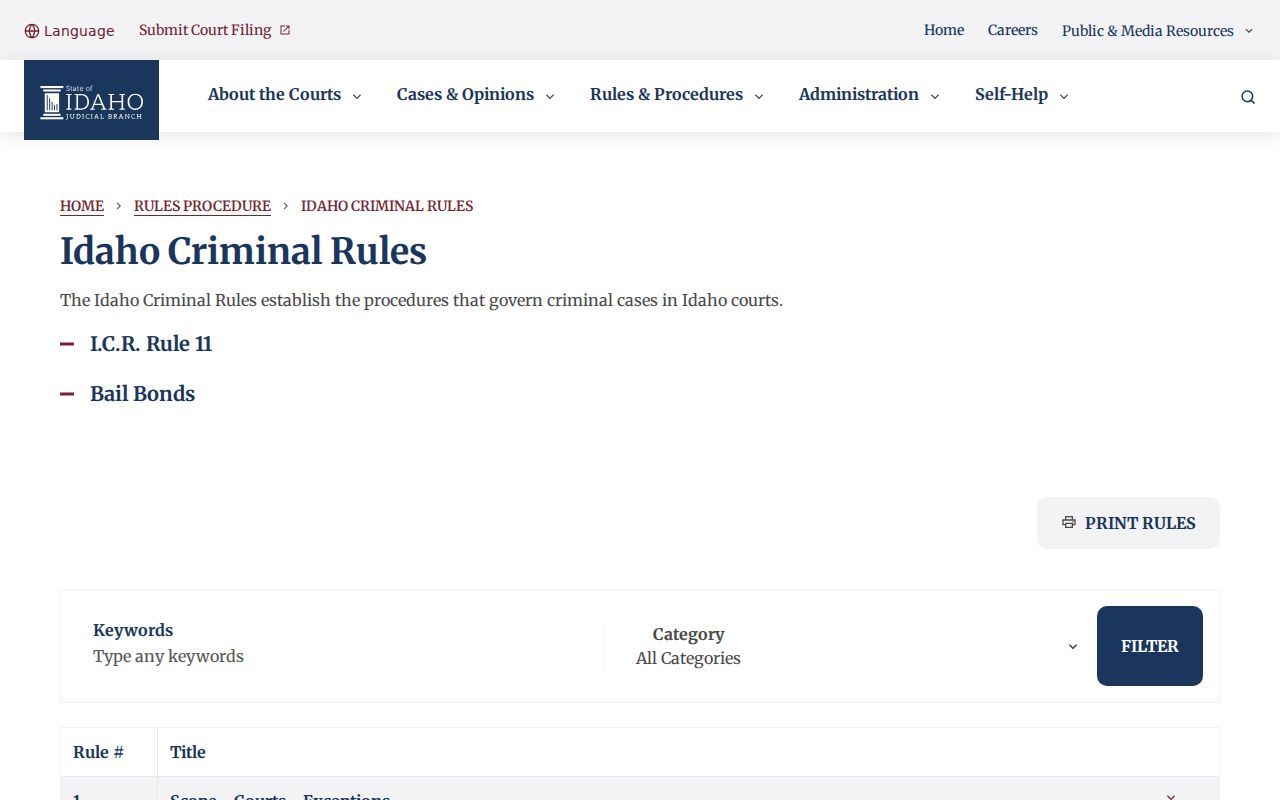Click the printer icon on Print Rules
This screenshot has width=1280, height=800.
[x=1069, y=523]
